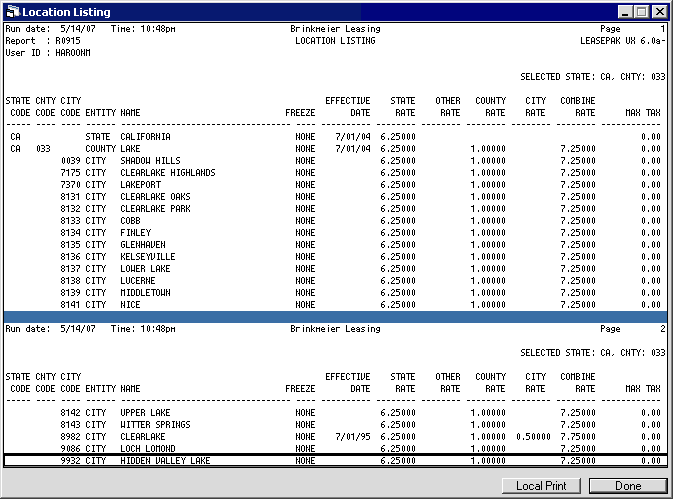Click city code 7370
Image resolution: width=673 pixels, height=499 pixels.
coord(70,184)
